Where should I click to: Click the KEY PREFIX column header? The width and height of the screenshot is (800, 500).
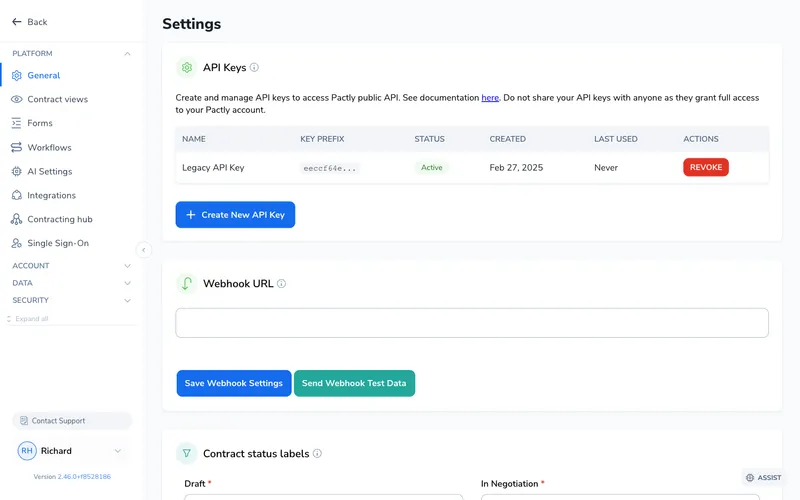point(322,139)
